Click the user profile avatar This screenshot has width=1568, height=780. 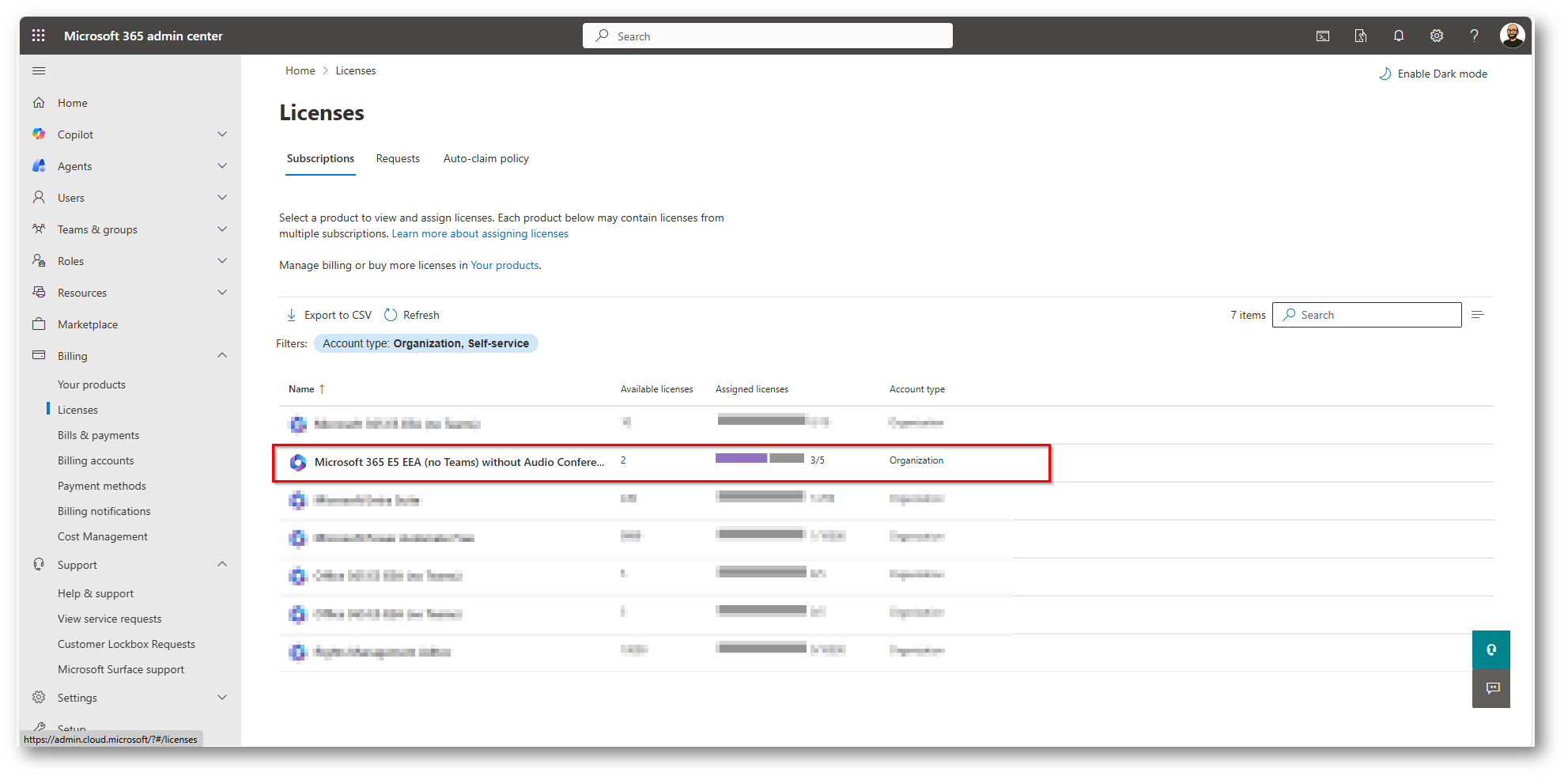pos(1512,36)
